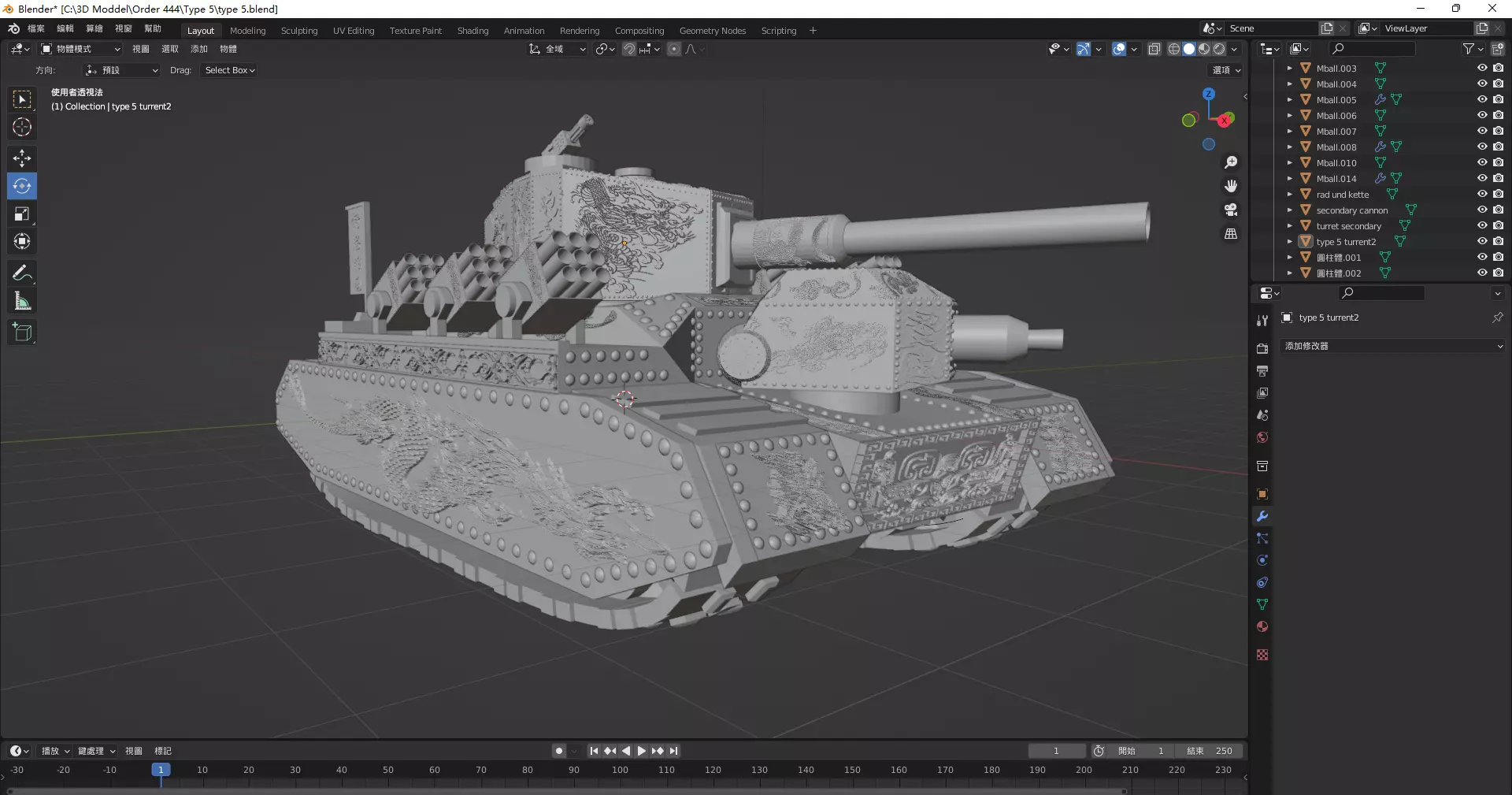Choose the Measure ruler tool
The width and height of the screenshot is (1512, 795).
22,301
